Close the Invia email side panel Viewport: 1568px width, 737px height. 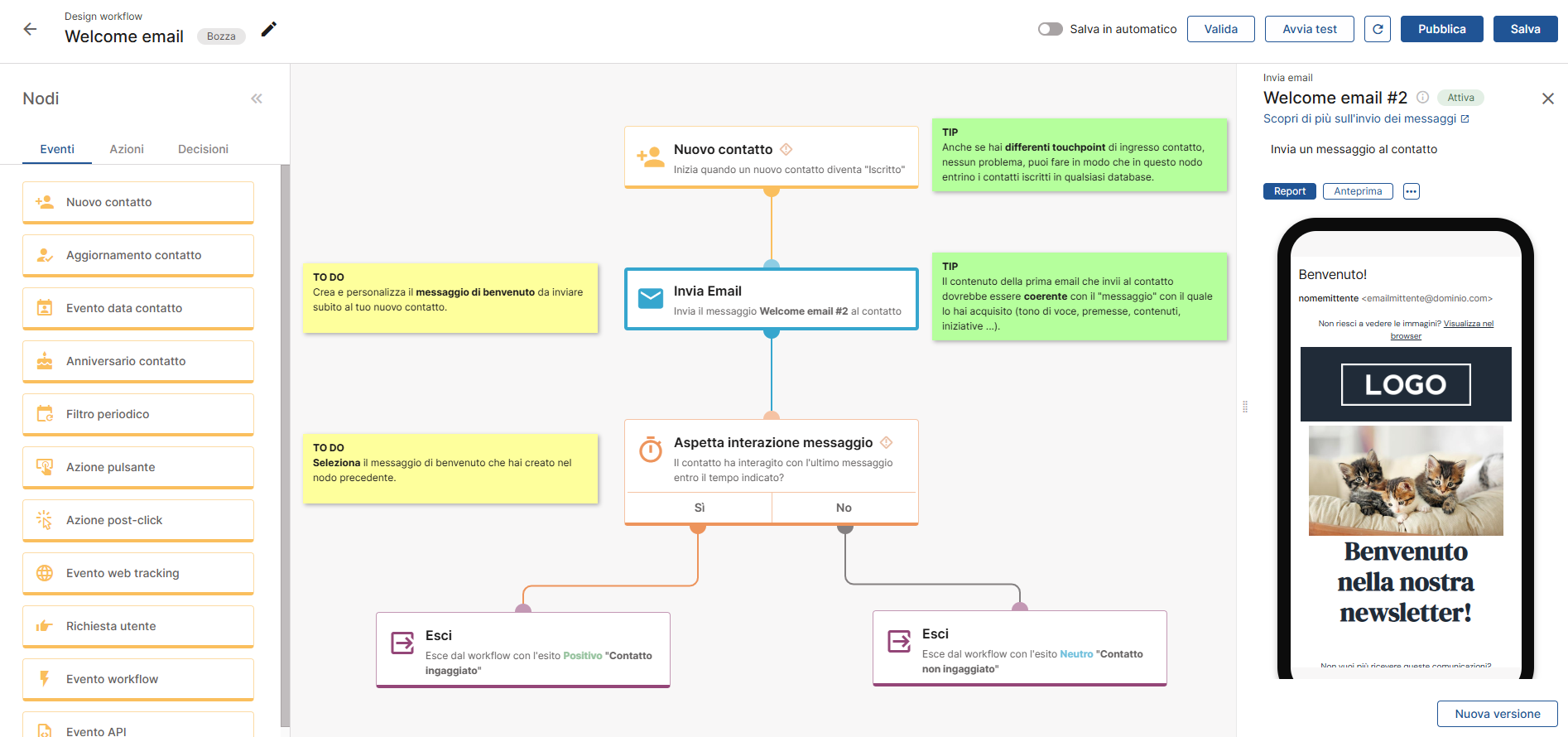tap(1547, 99)
